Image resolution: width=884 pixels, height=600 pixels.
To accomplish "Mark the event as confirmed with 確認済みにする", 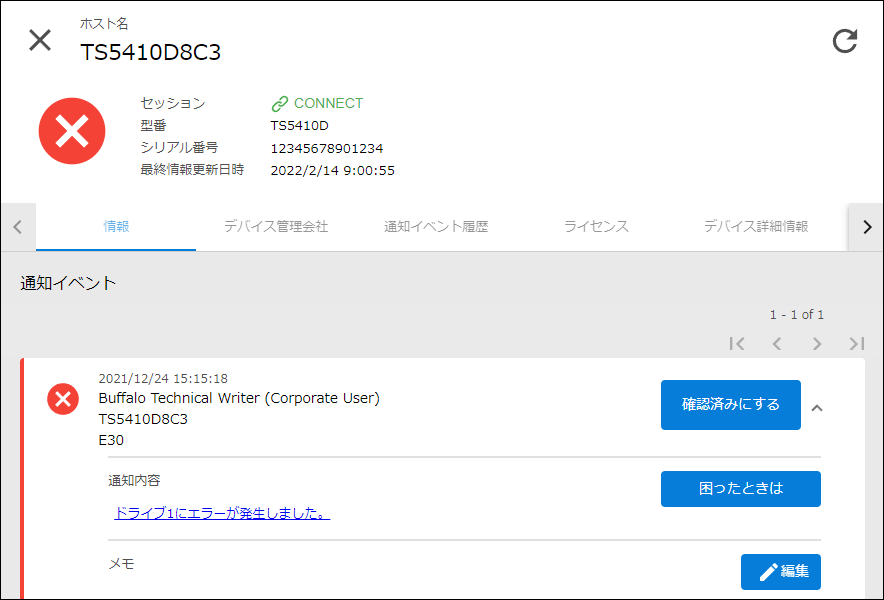I will coord(731,406).
